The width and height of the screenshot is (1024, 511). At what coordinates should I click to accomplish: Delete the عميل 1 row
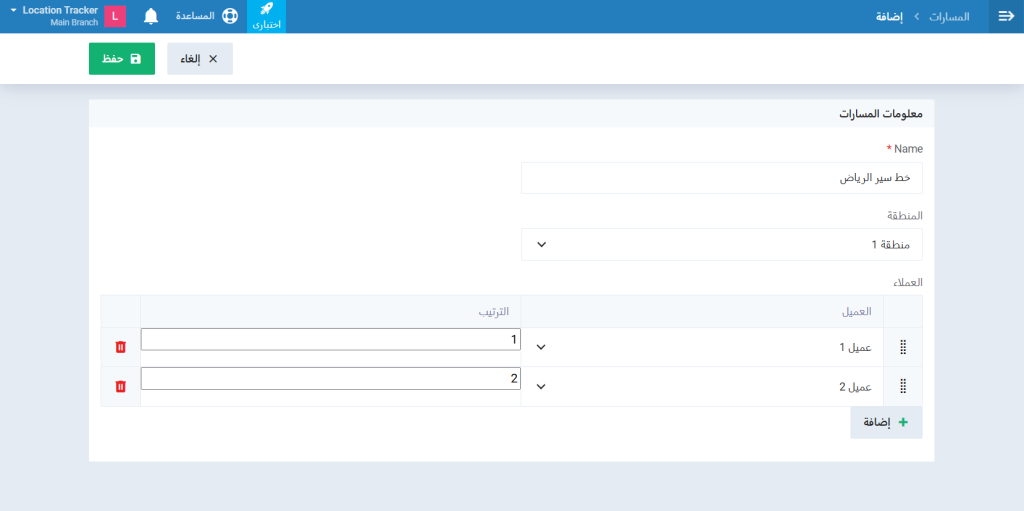pos(121,347)
